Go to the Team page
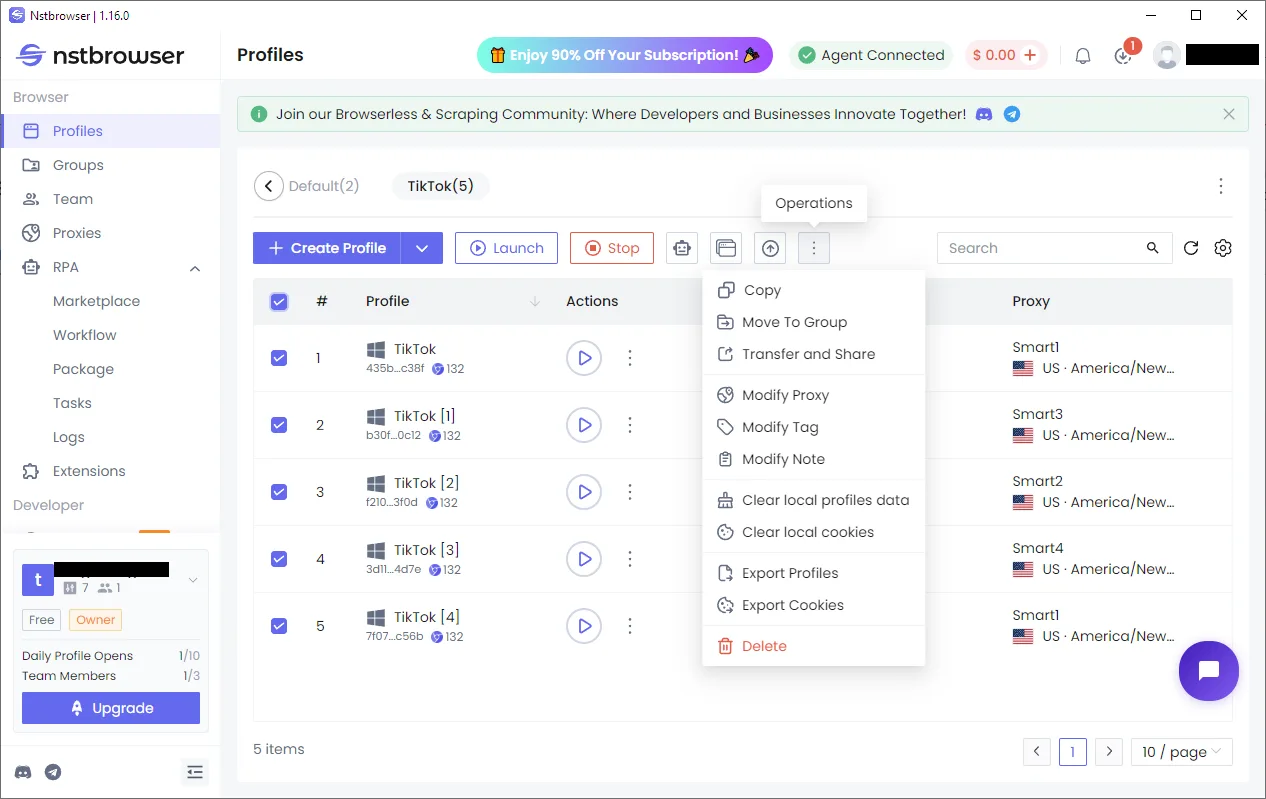 (110, 199)
